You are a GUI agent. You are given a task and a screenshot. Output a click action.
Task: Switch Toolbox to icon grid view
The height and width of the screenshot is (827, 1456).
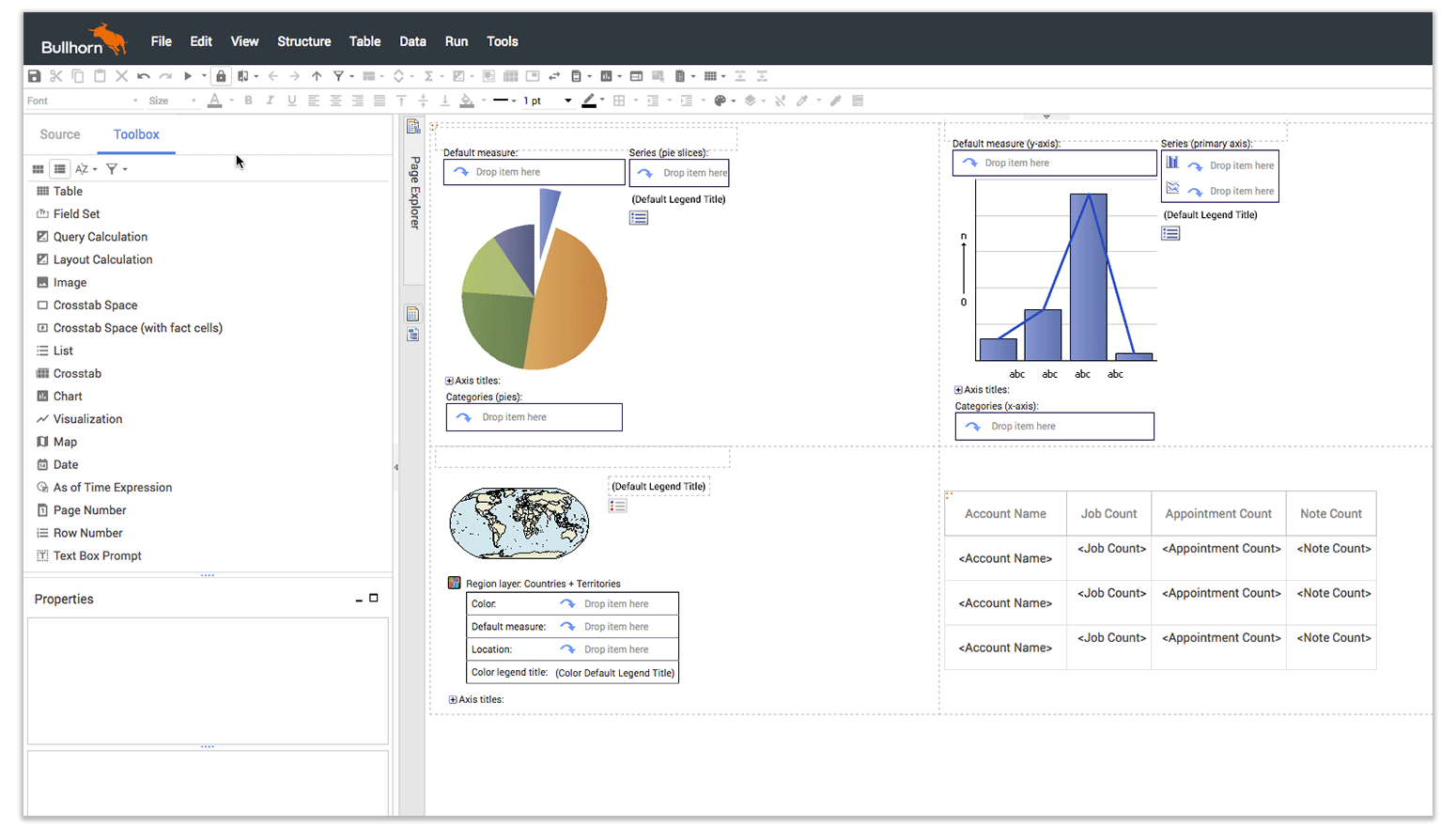[38, 169]
